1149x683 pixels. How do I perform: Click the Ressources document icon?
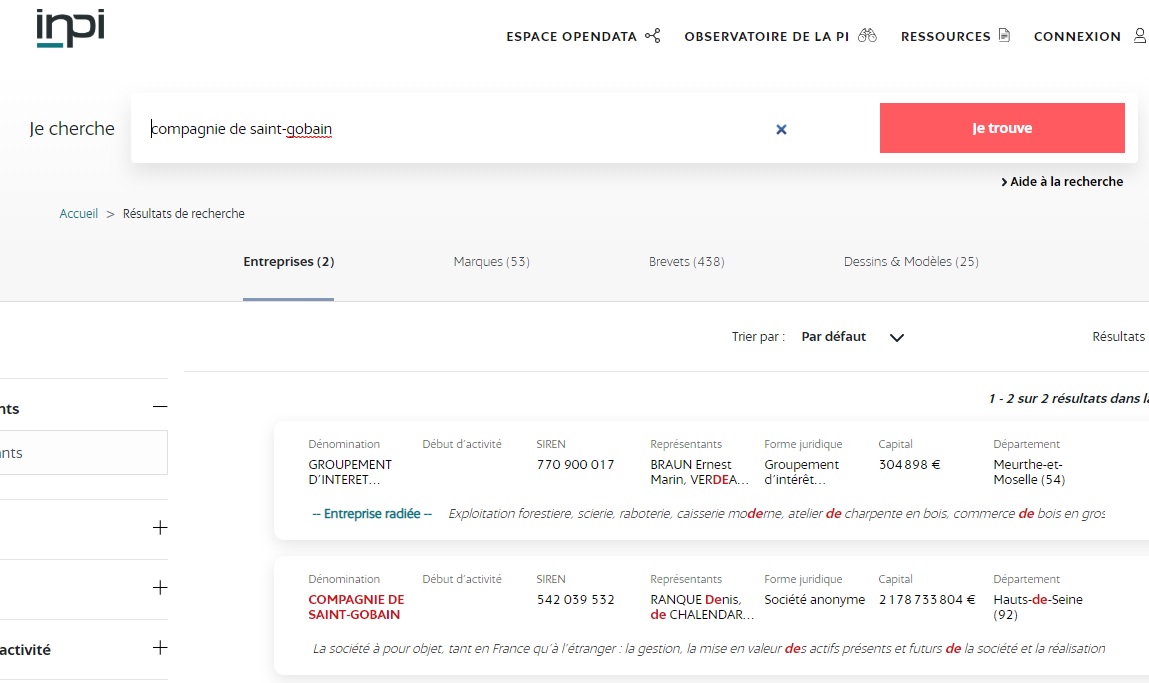[1004, 35]
